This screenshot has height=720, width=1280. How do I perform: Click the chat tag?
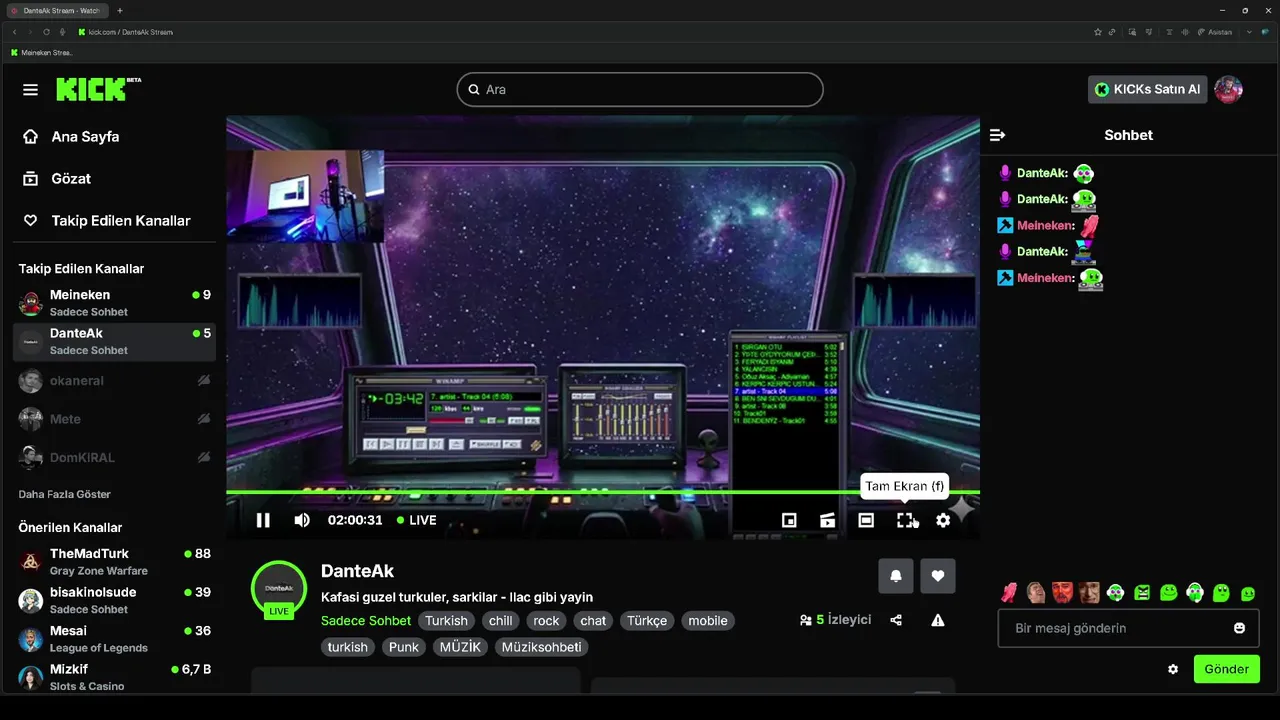[593, 621]
